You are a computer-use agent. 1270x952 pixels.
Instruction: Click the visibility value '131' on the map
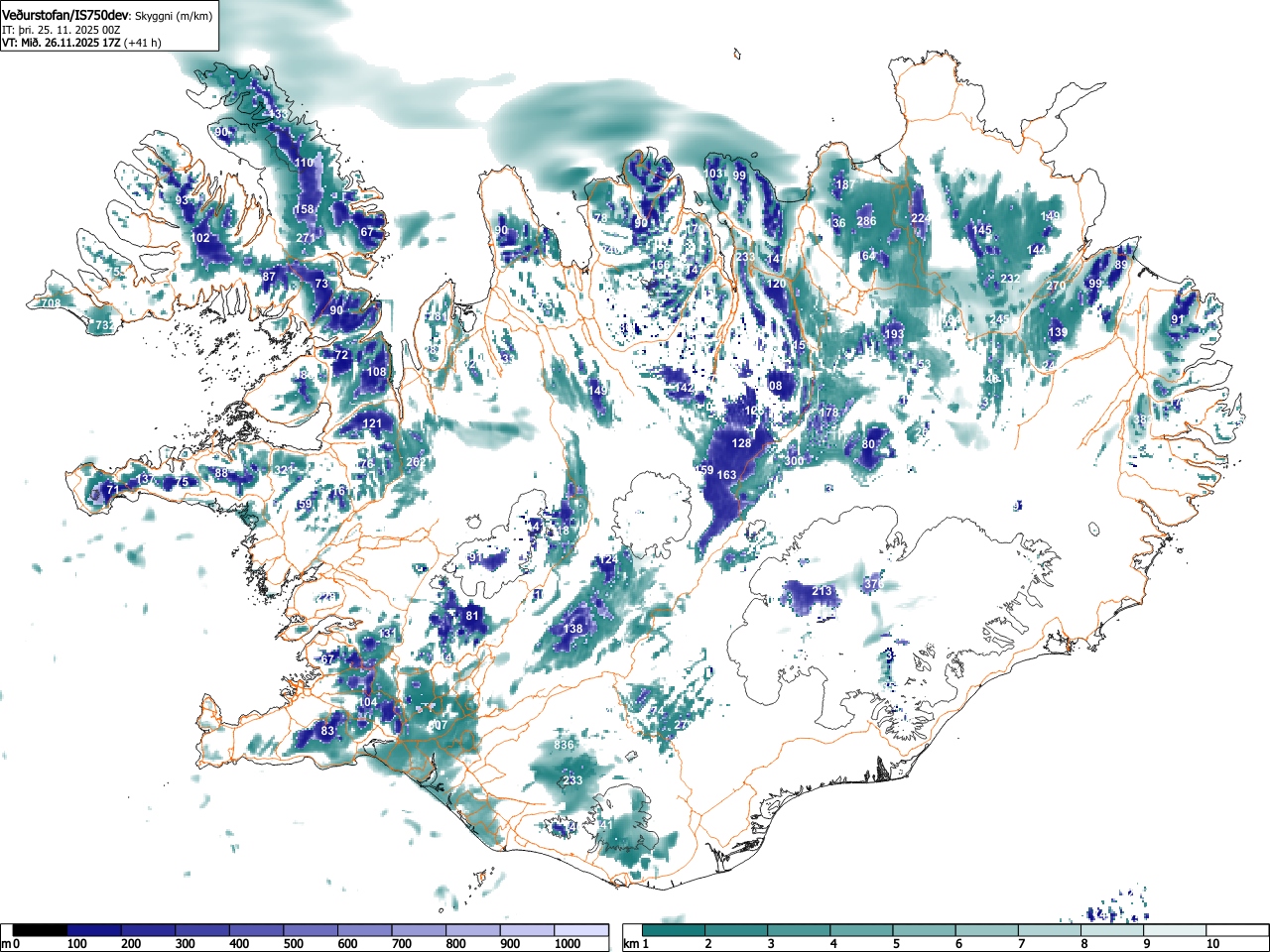pyautogui.click(x=387, y=633)
